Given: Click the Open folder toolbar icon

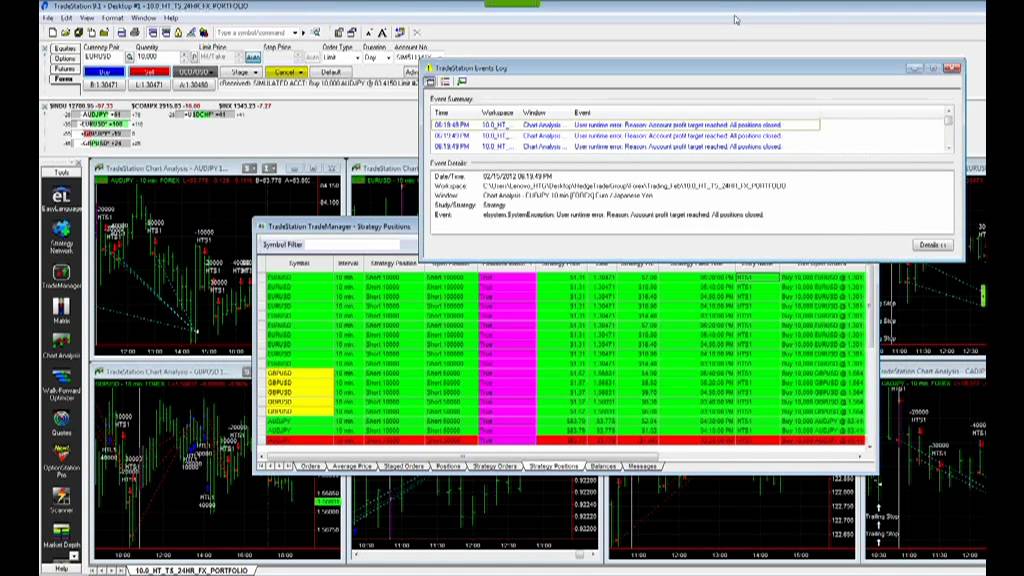Looking at the screenshot, I should pos(65,33).
